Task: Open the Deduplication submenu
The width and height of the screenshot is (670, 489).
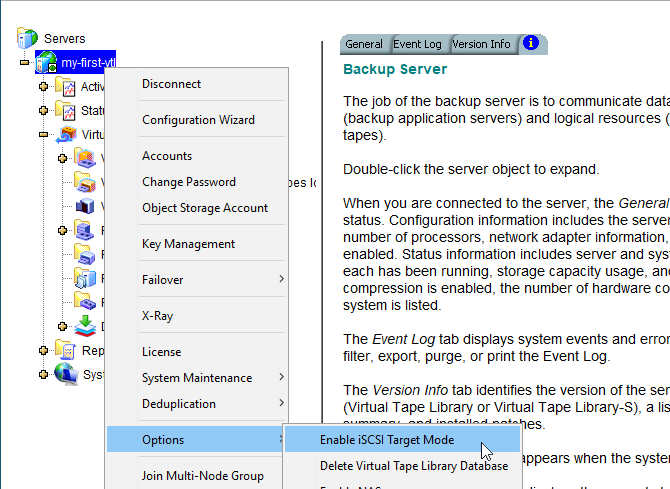Action: point(197,404)
